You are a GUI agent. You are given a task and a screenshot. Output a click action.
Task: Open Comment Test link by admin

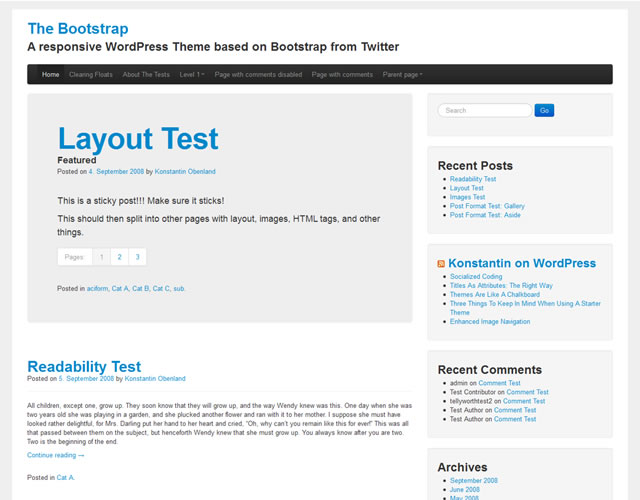coord(499,383)
